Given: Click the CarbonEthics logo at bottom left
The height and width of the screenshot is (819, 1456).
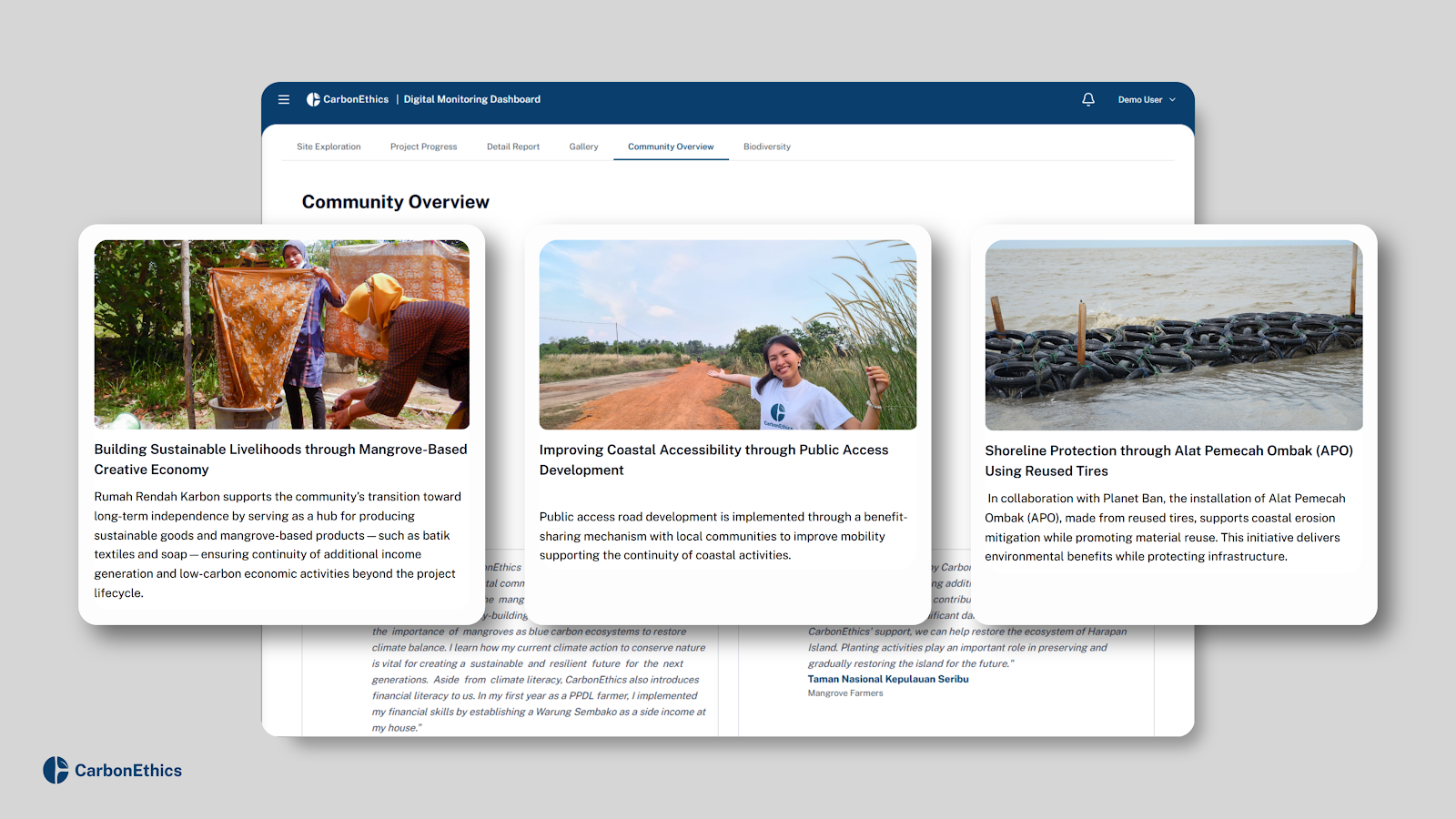Looking at the screenshot, I should click(113, 770).
